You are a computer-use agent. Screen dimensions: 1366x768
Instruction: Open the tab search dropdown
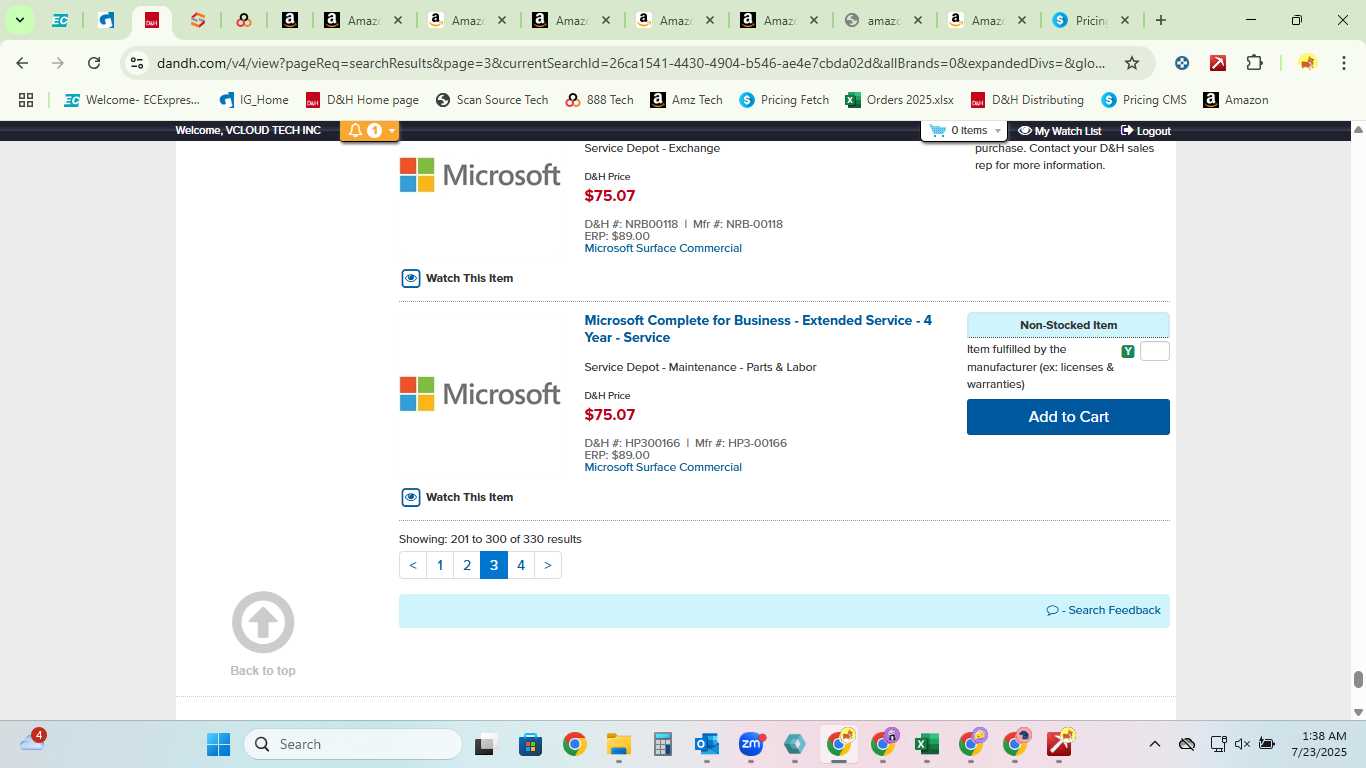tap(19, 20)
